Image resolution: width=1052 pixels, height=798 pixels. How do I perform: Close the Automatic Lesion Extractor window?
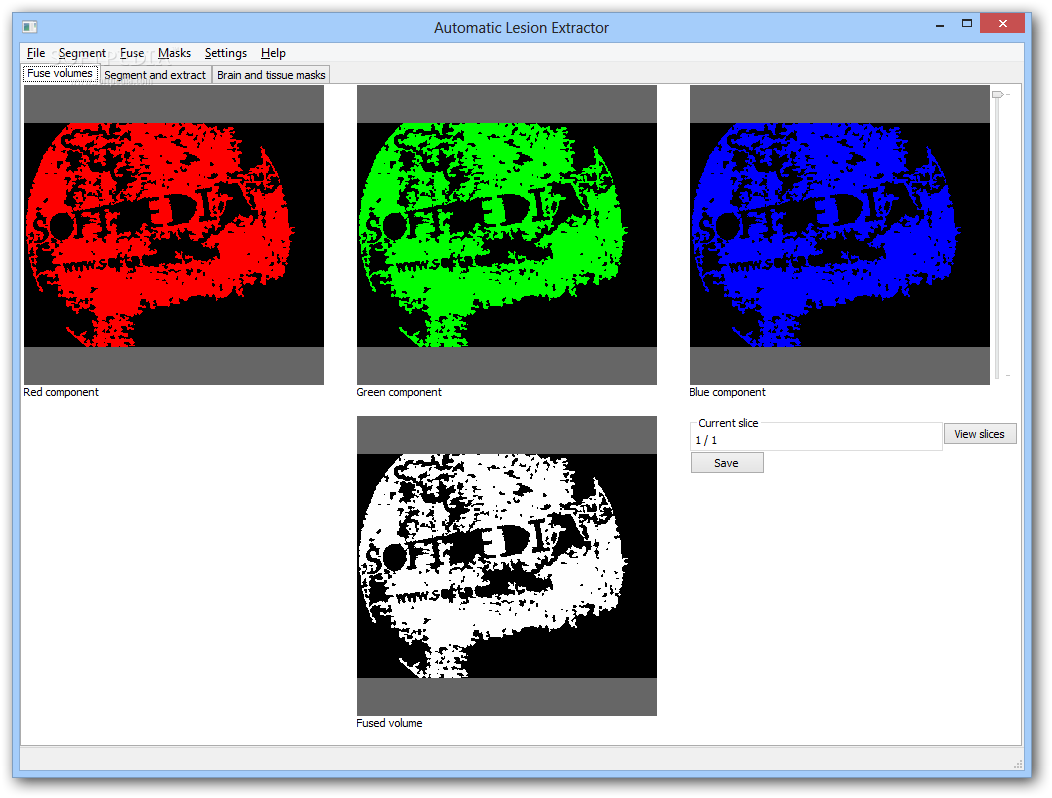pyautogui.click(x=1002, y=23)
